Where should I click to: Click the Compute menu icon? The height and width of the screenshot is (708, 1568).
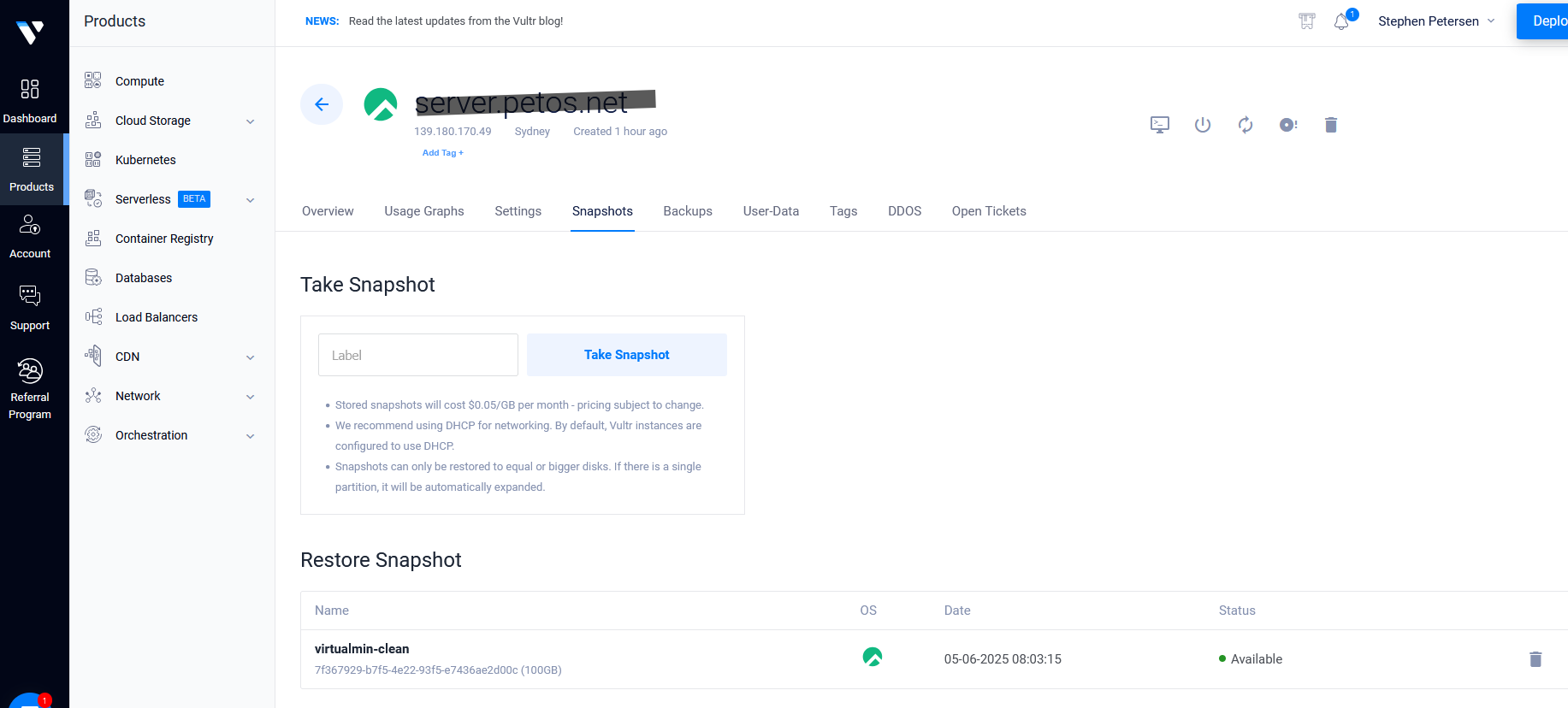93,81
